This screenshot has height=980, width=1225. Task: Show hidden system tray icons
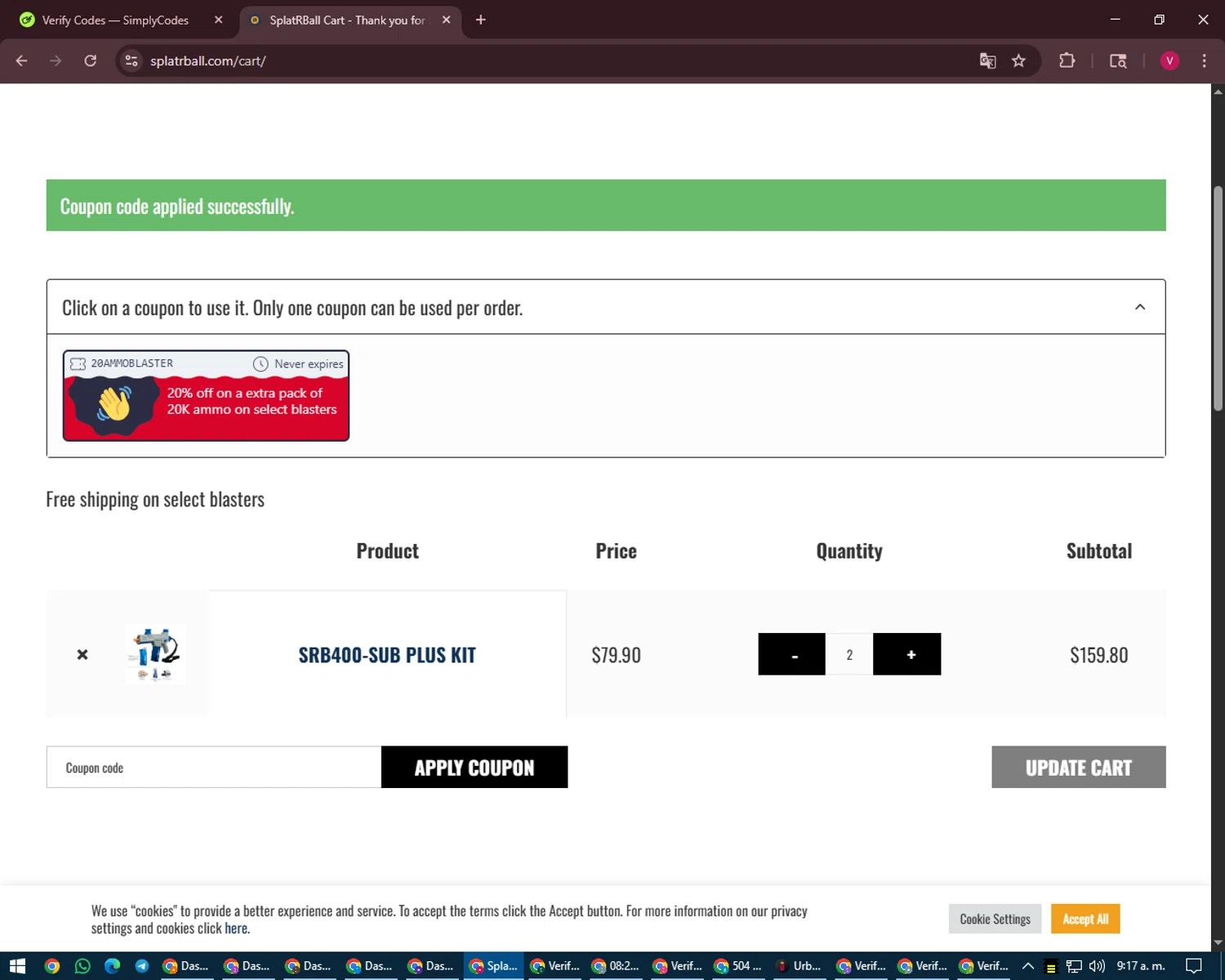tap(1028, 966)
